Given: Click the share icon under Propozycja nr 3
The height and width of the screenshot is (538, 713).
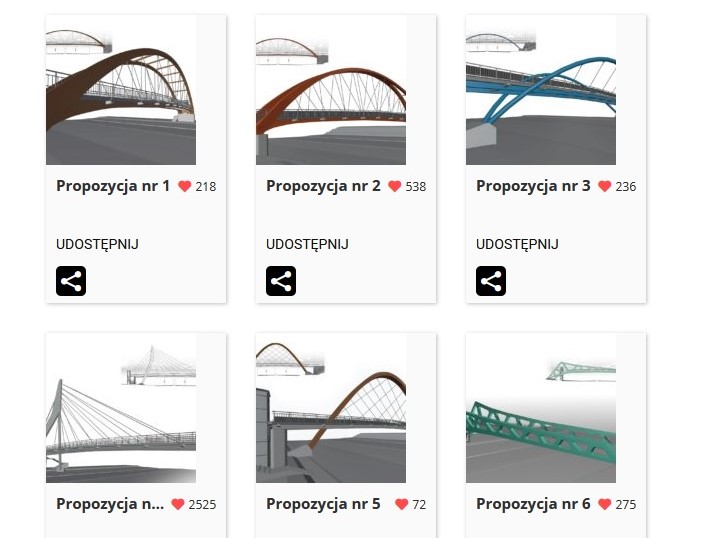Looking at the screenshot, I should (x=491, y=281).
